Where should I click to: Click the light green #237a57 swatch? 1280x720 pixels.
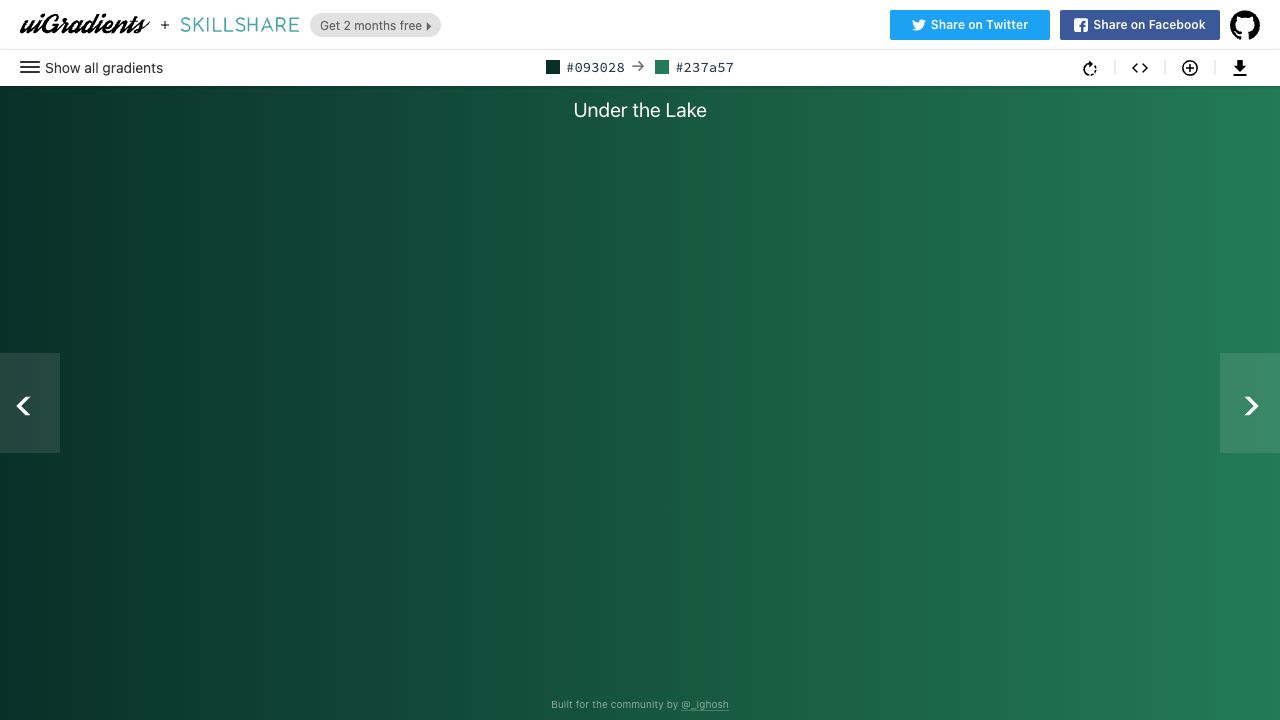(x=662, y=67)
